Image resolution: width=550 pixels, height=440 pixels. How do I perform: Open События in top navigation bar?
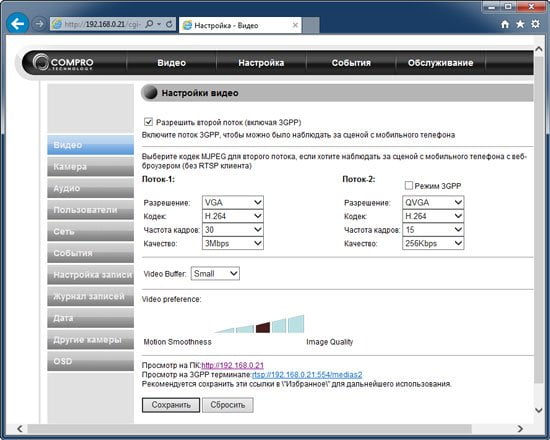tap(351, 63)
